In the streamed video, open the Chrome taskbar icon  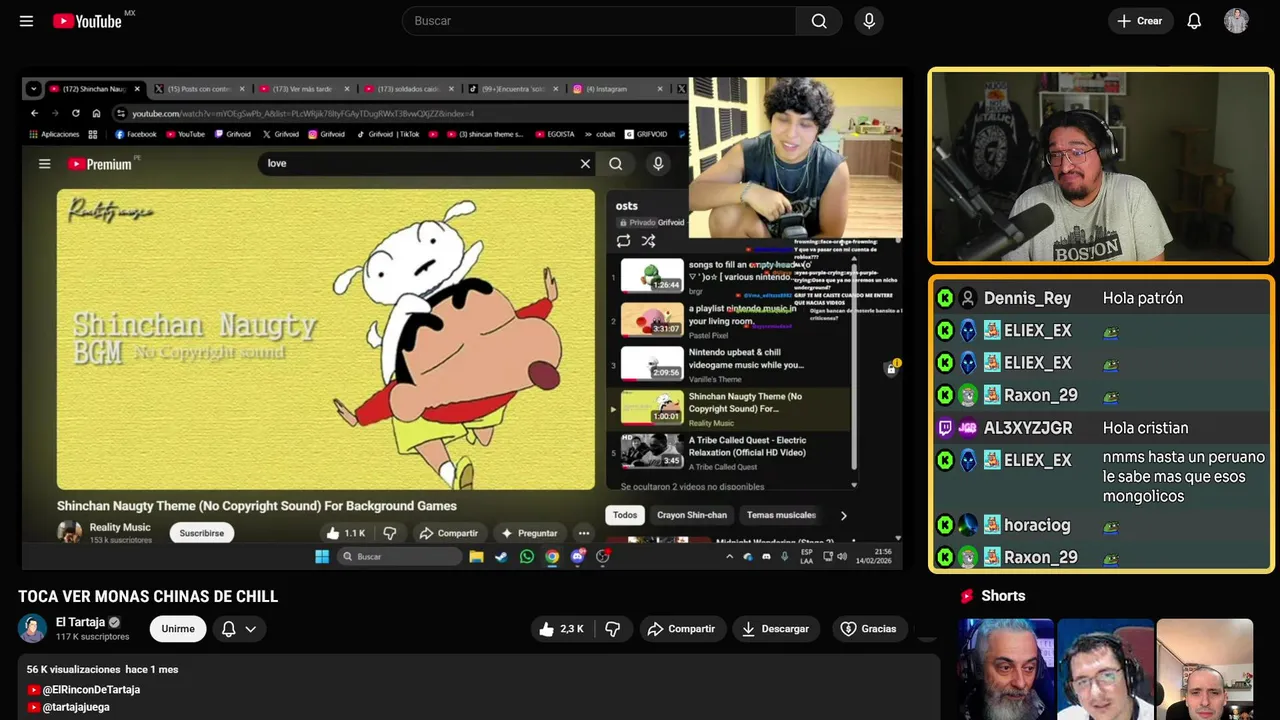coord(552,557)
